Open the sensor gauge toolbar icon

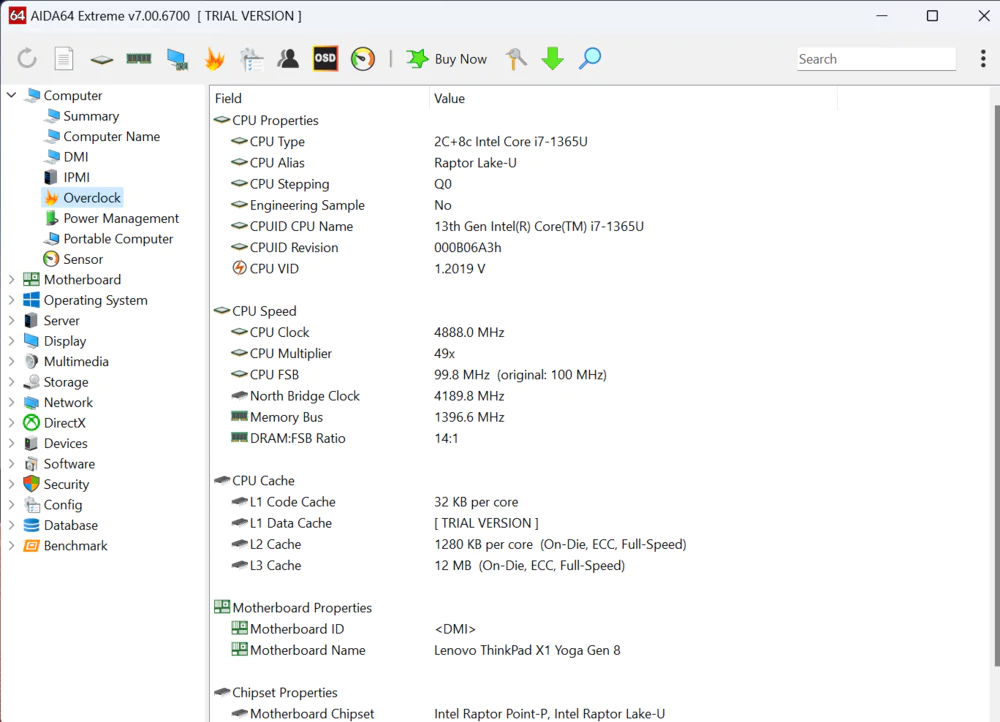point(363,59)
